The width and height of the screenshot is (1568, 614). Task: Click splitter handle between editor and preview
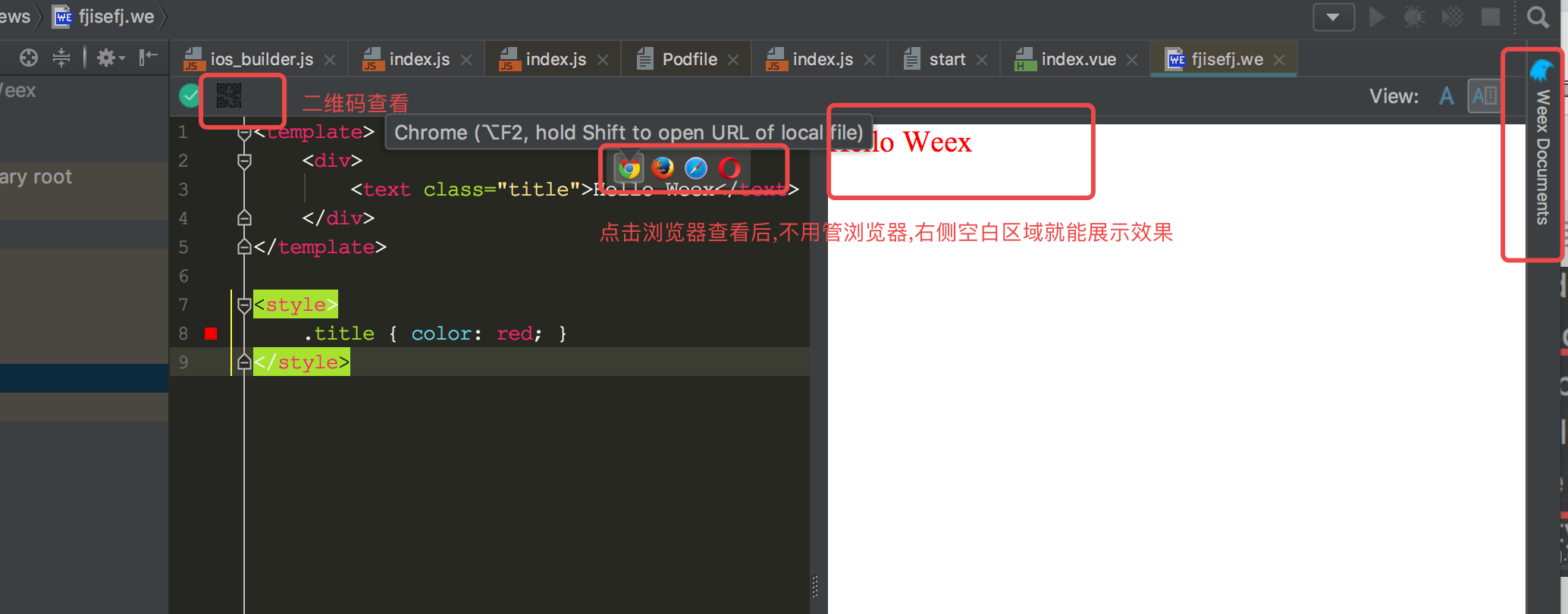(x=815, y=587)
